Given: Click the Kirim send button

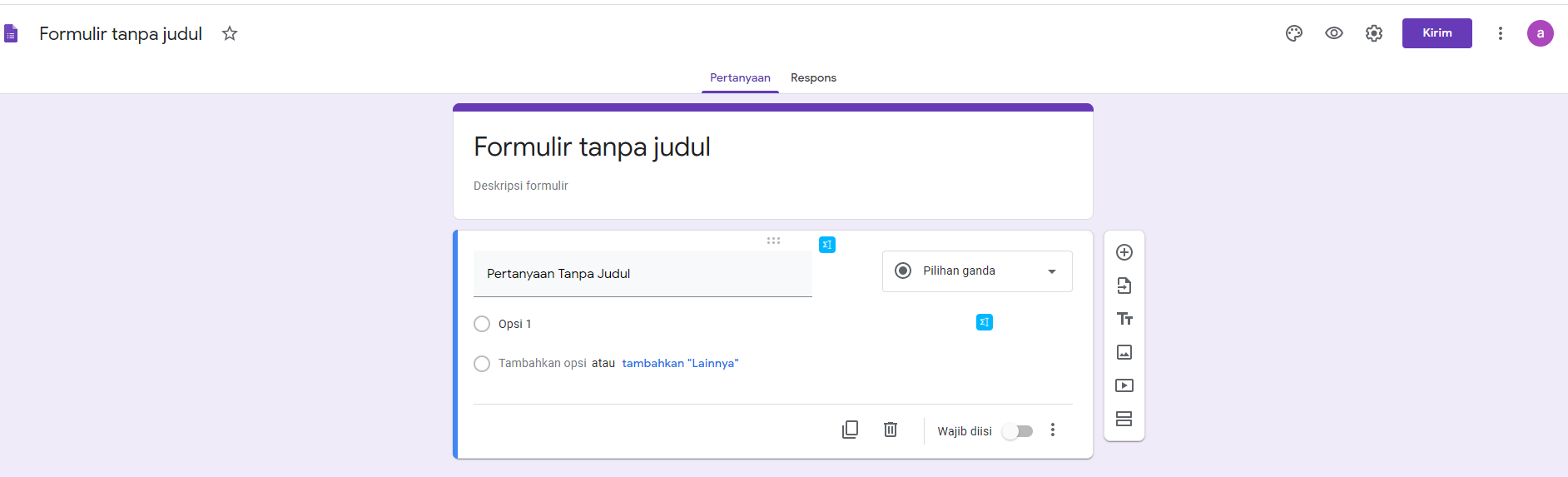Looking at the screenshot, I should coord(1437,33).
